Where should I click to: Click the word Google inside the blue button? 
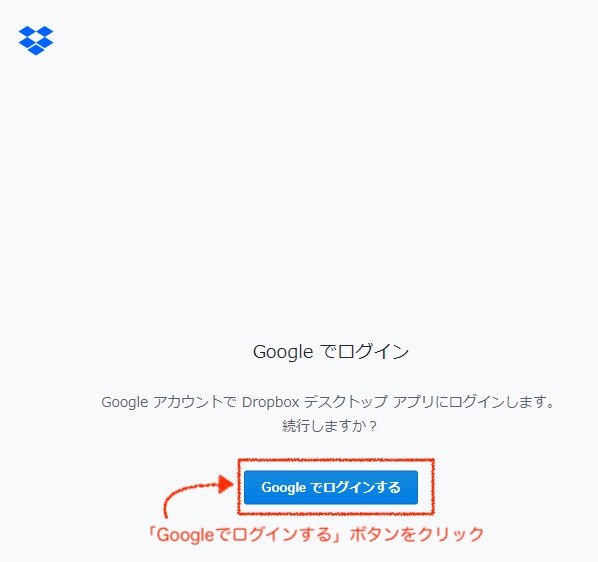283,488
